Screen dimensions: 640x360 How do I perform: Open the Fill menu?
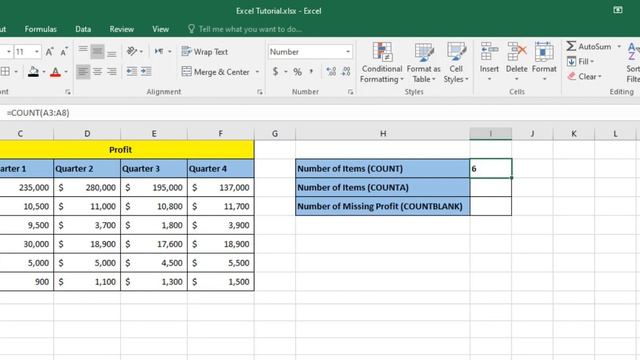[x=580, y=62]
